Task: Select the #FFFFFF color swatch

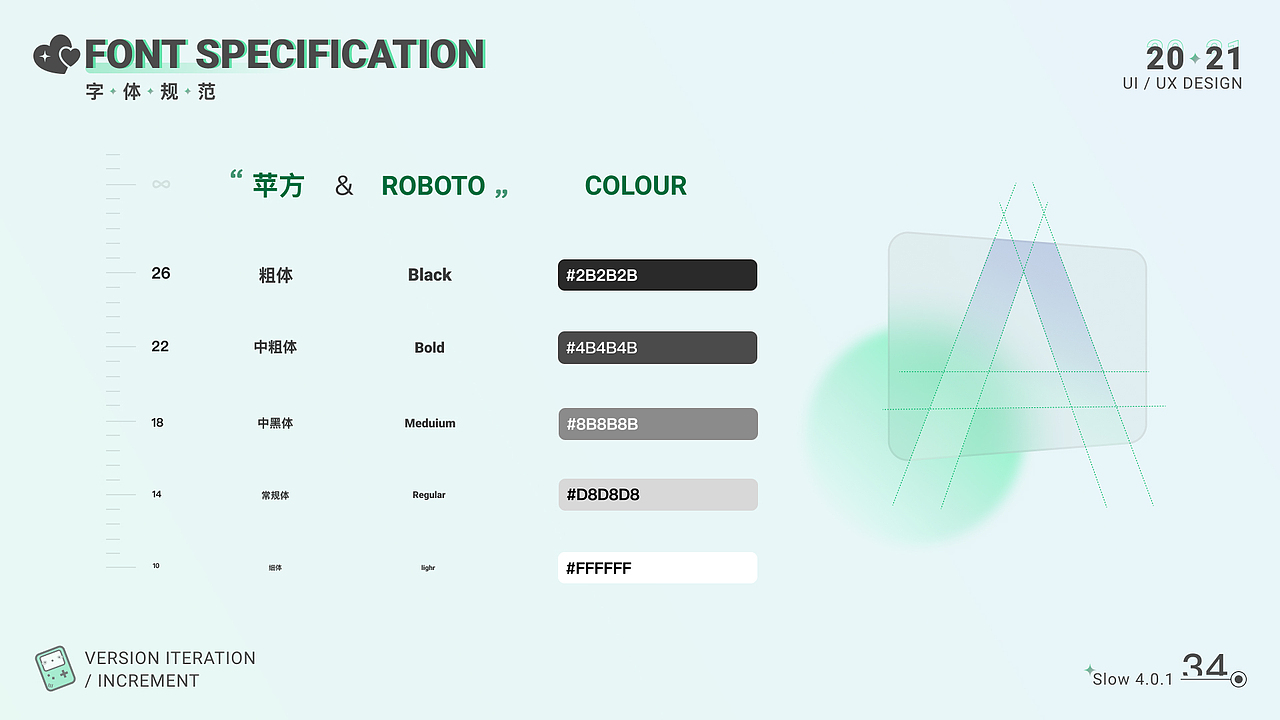Action: [657, 568]
